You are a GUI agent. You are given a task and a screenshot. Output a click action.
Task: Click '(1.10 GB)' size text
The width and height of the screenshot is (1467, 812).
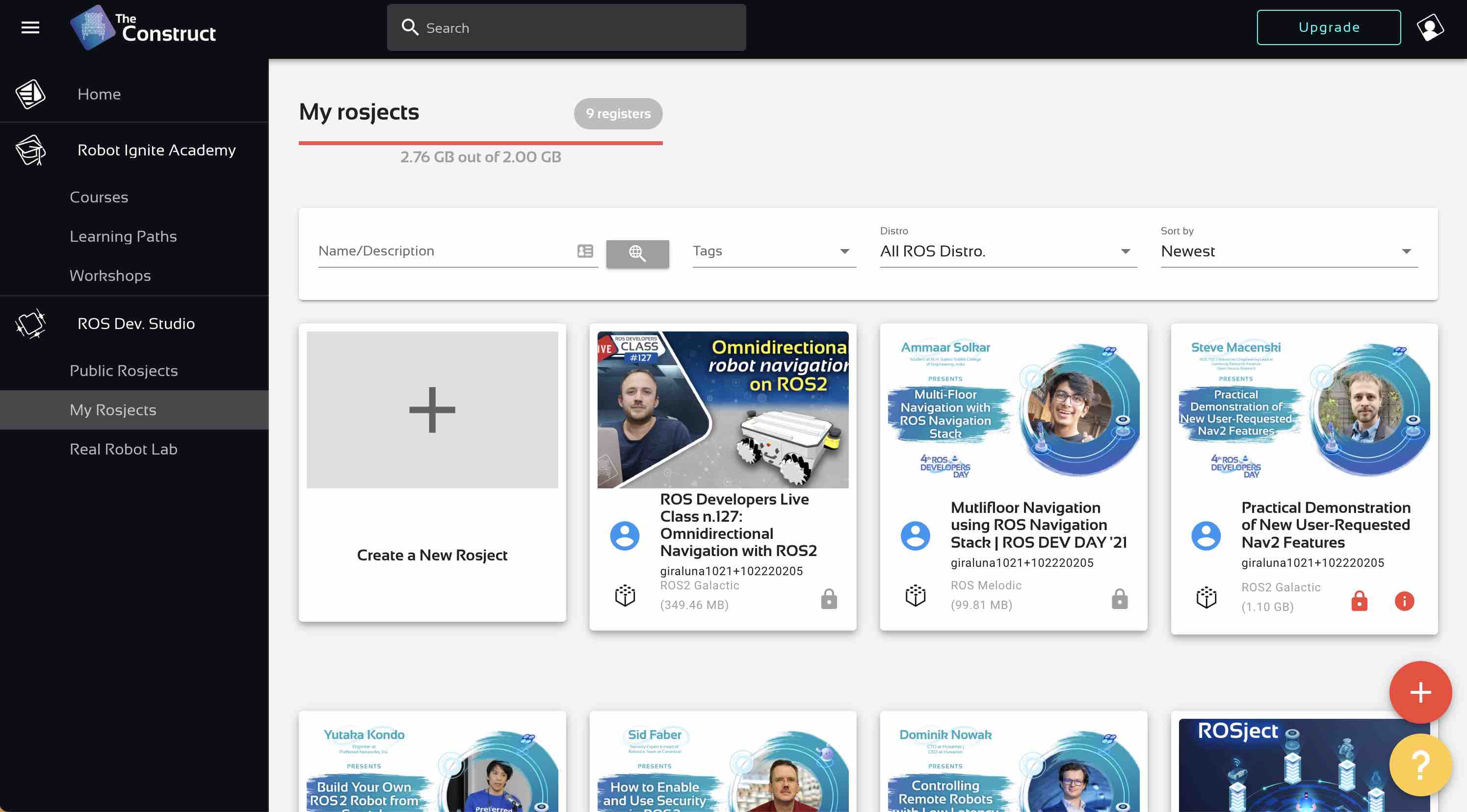[x=1267, y=607]
